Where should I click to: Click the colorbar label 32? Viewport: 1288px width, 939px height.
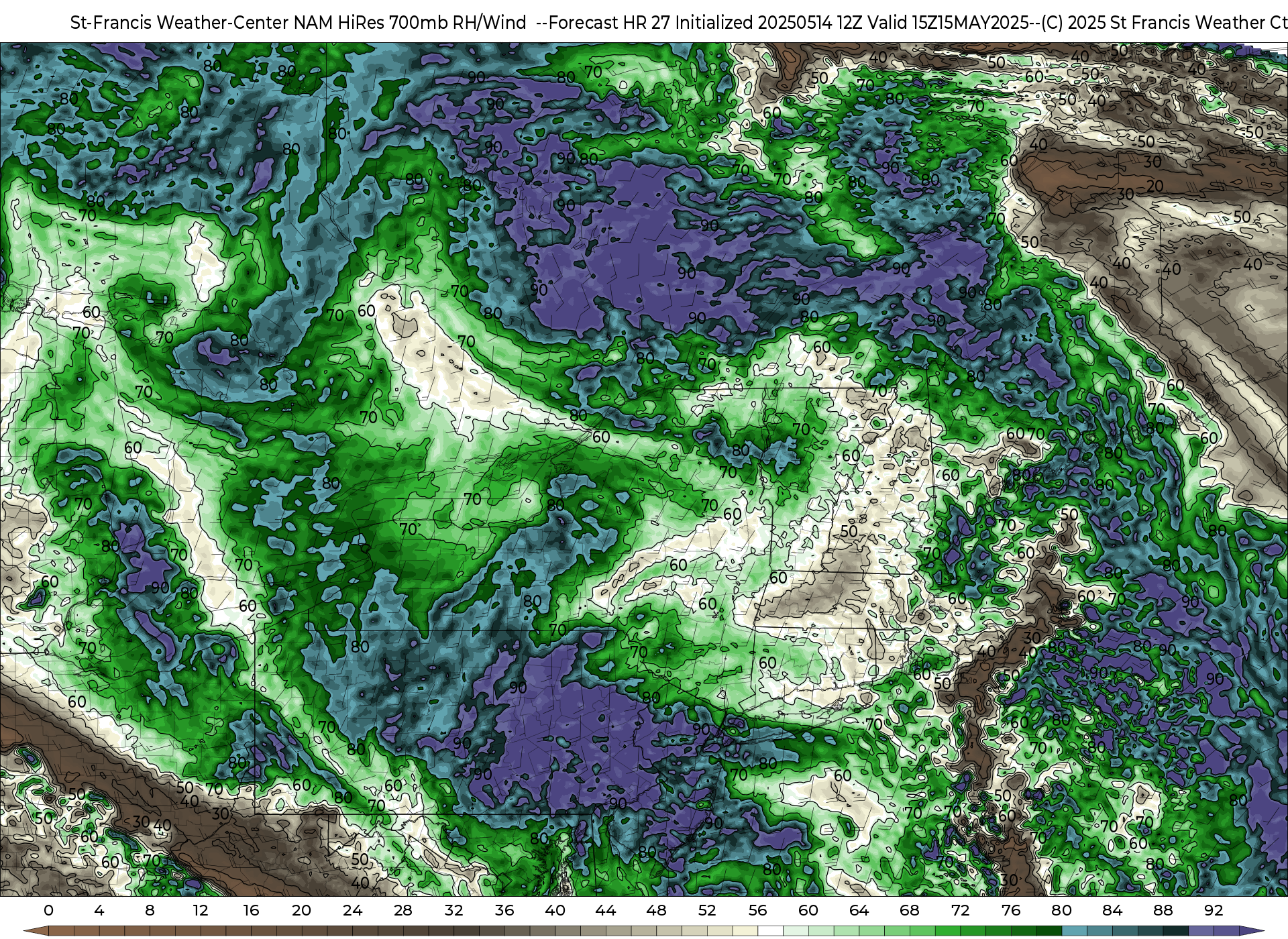pyautogui.click(x=453, y=910)
